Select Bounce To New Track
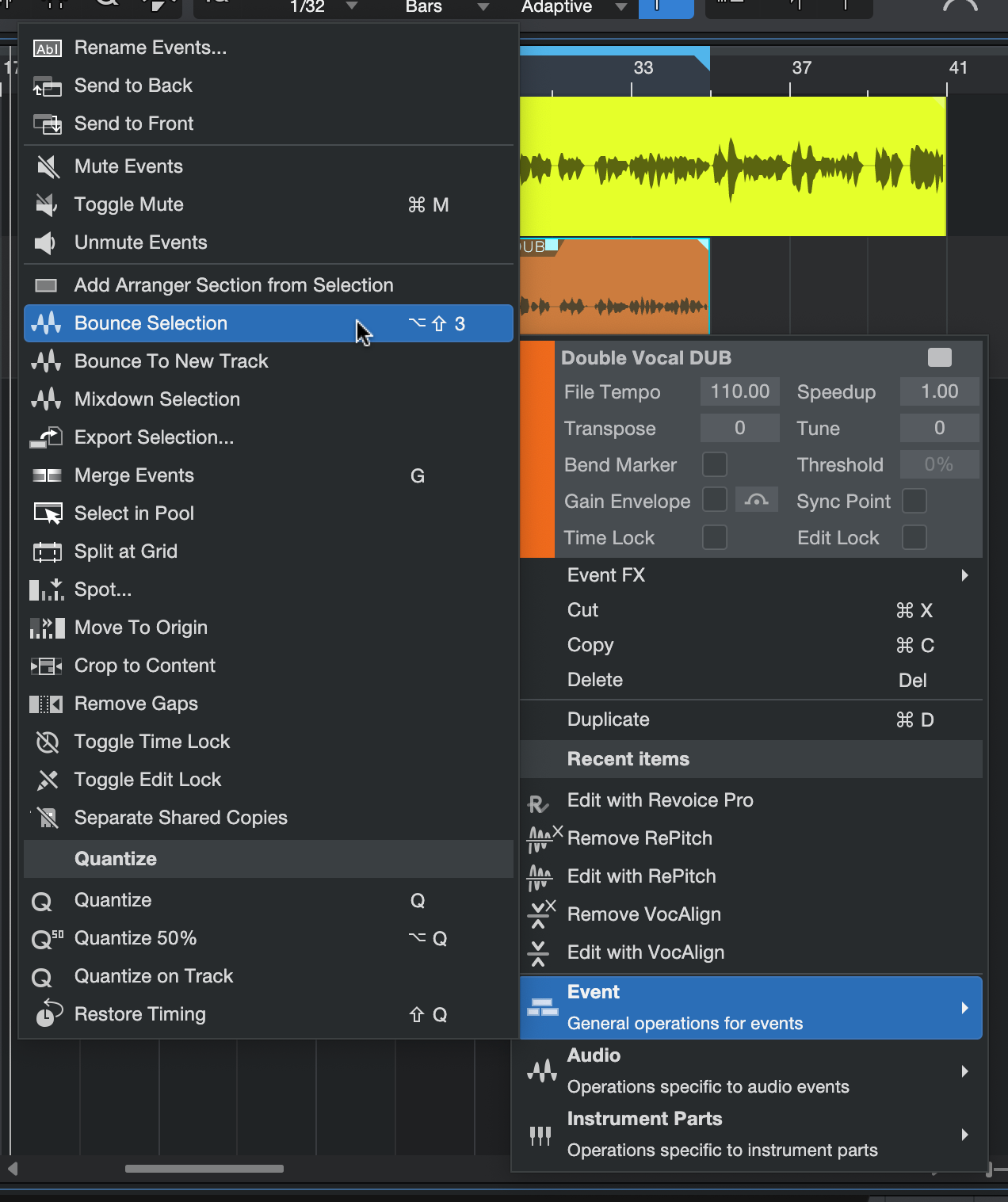 pos(171,361)
